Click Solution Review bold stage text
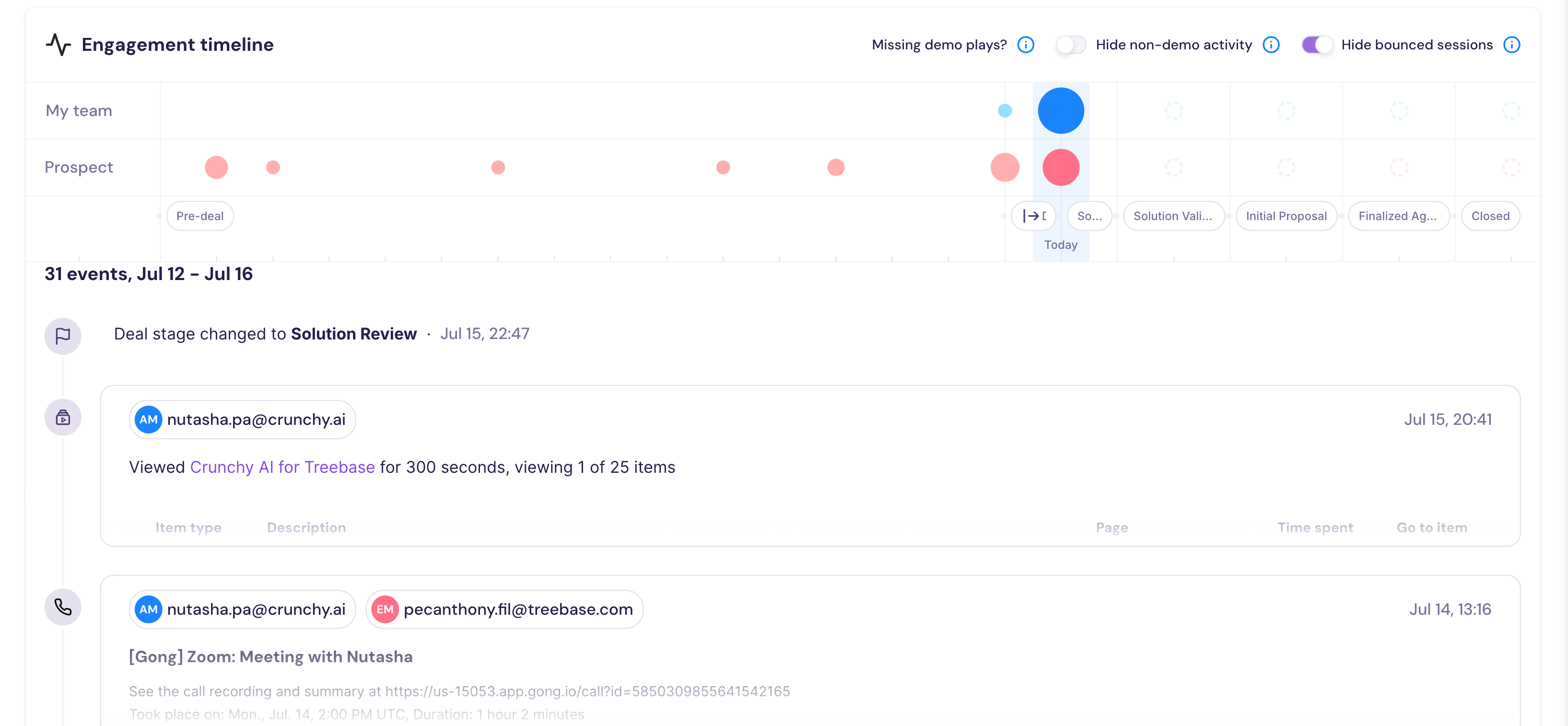The image size is (1568, 726). pyautogui.click(x=354, y=334)
